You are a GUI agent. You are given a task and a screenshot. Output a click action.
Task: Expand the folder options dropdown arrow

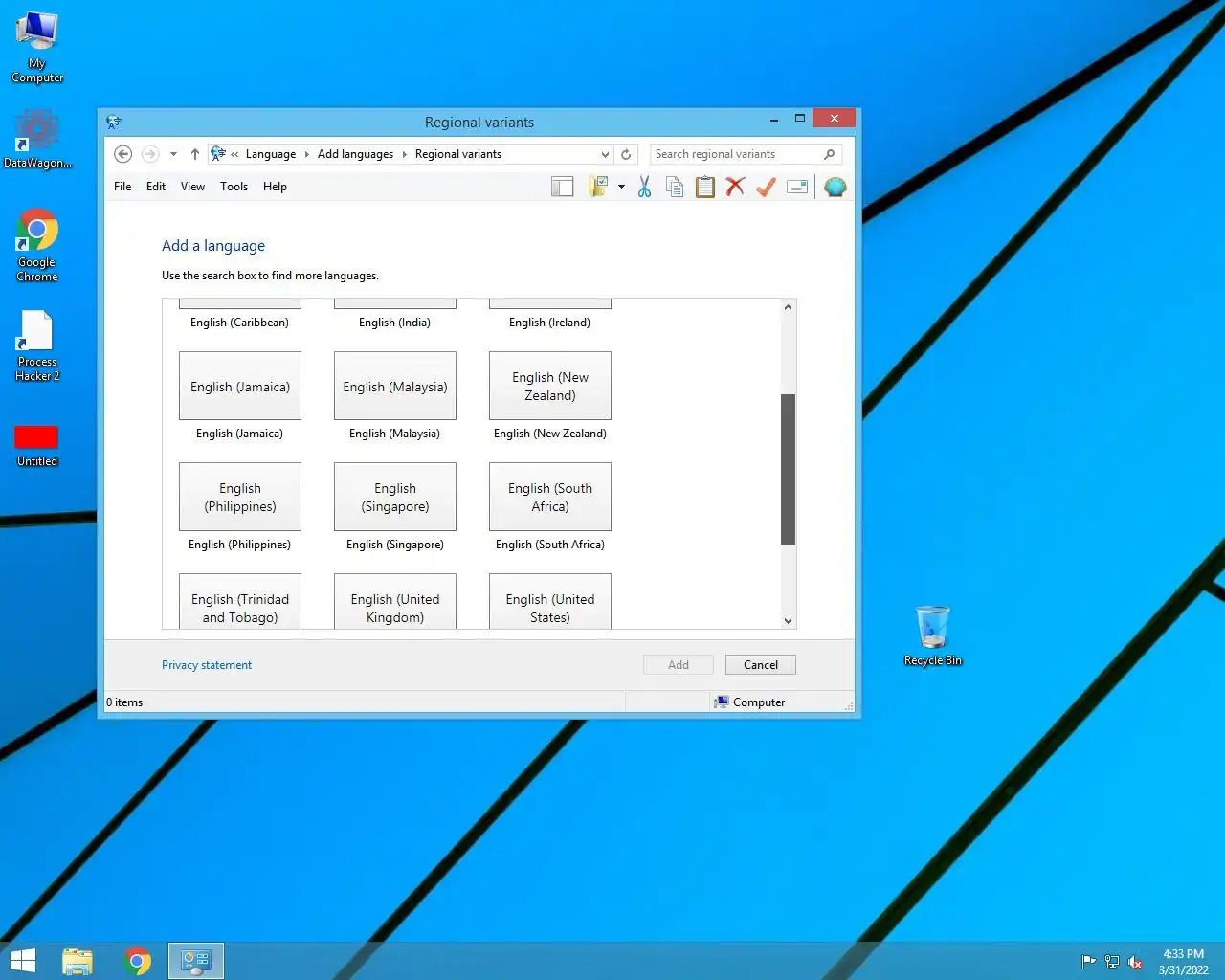[x=621, y=187]
